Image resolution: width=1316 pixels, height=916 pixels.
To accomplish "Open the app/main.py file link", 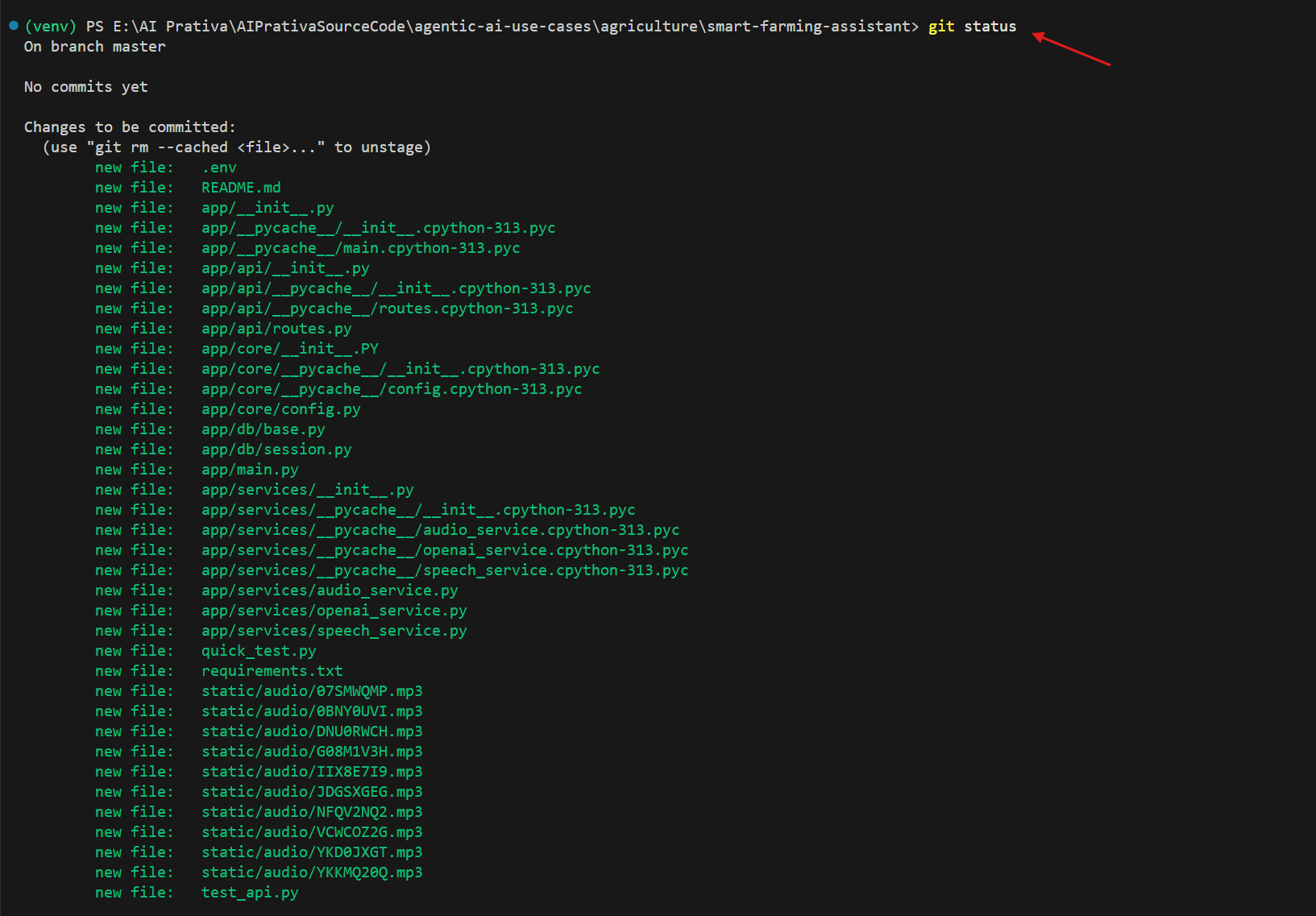I will 250,470.
